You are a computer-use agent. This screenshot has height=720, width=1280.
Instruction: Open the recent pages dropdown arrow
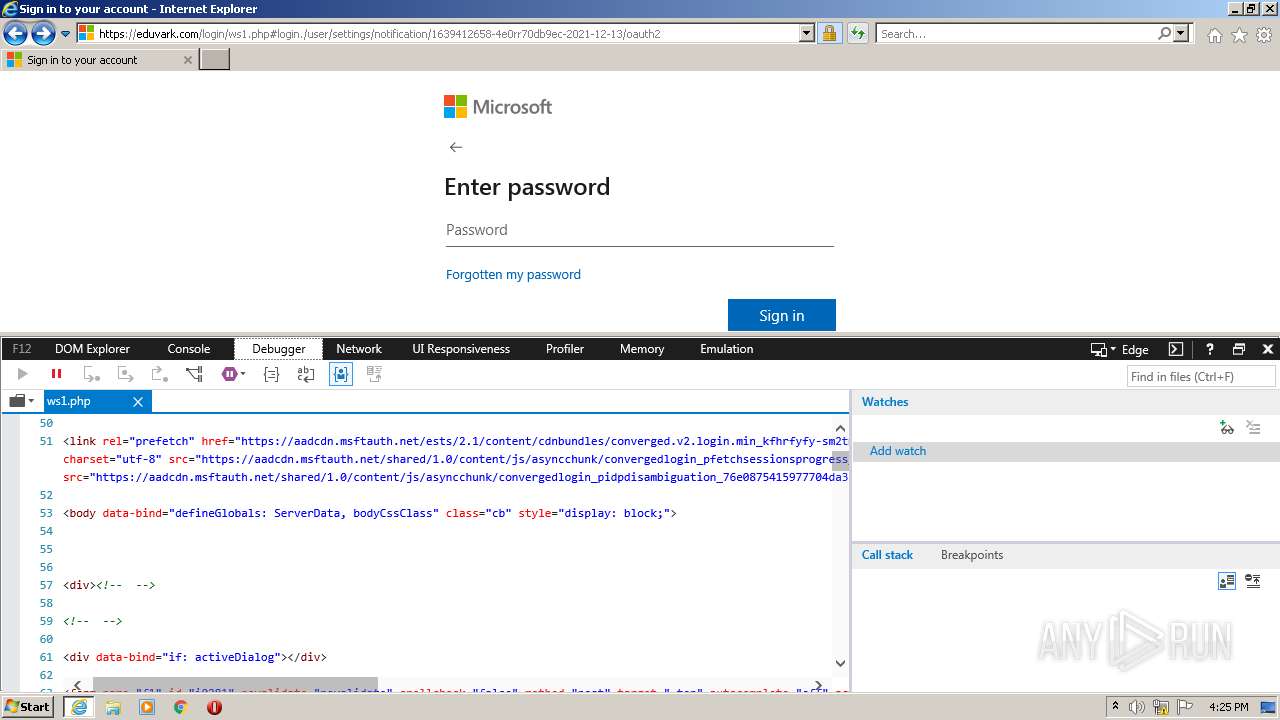coord(66,34)
